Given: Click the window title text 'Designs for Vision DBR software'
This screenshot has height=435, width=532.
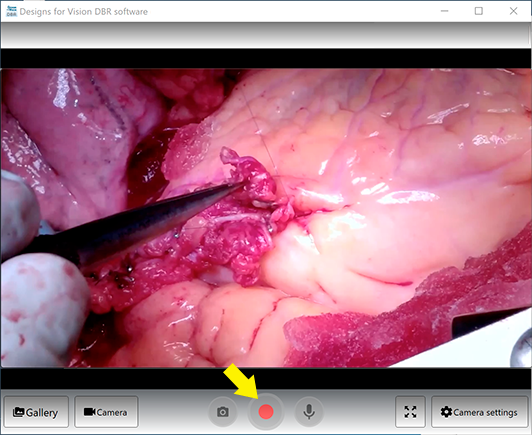Looking at the screenshot, I should coord(84,12).
